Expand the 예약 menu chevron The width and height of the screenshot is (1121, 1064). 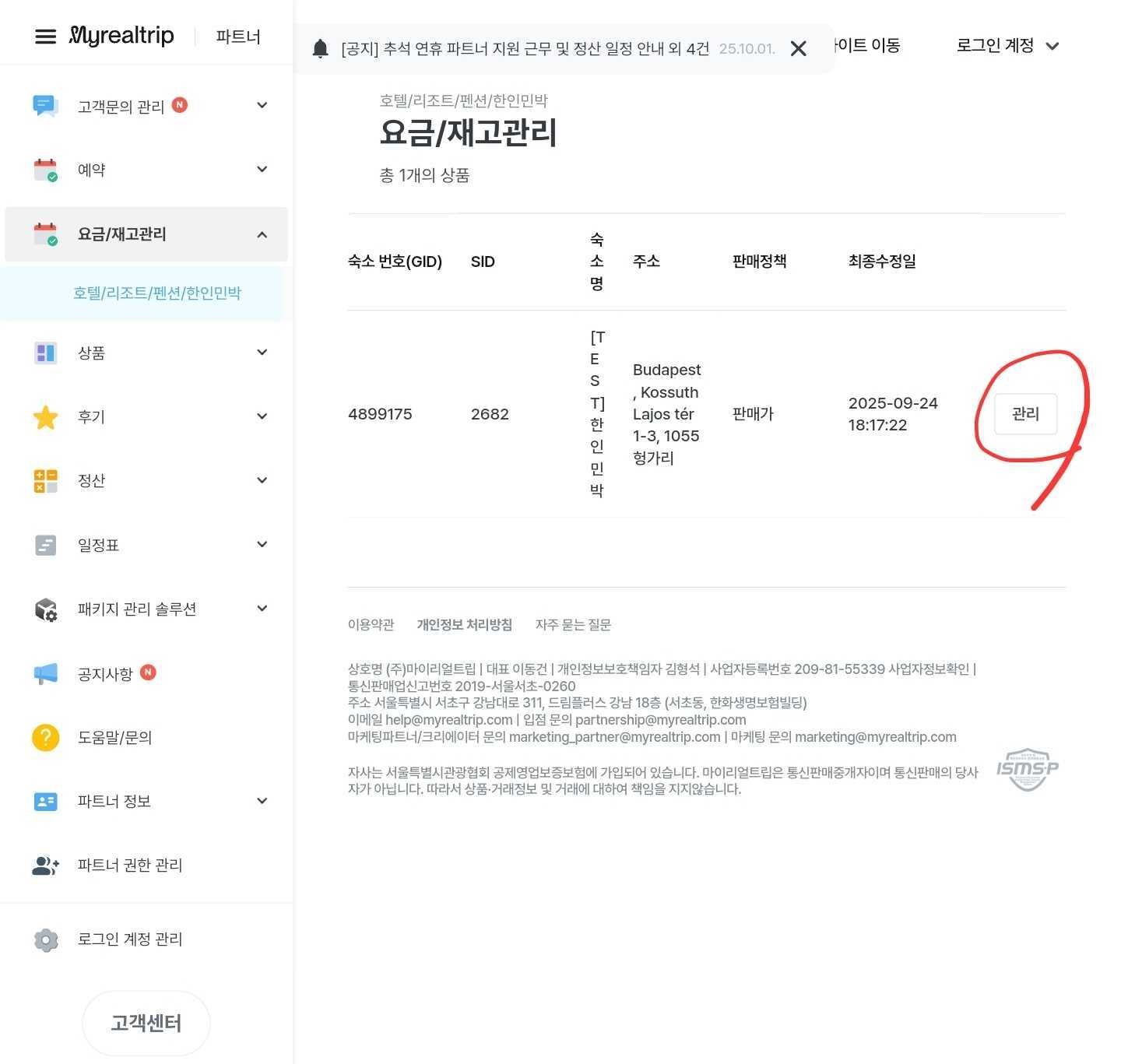pos(262,170)
